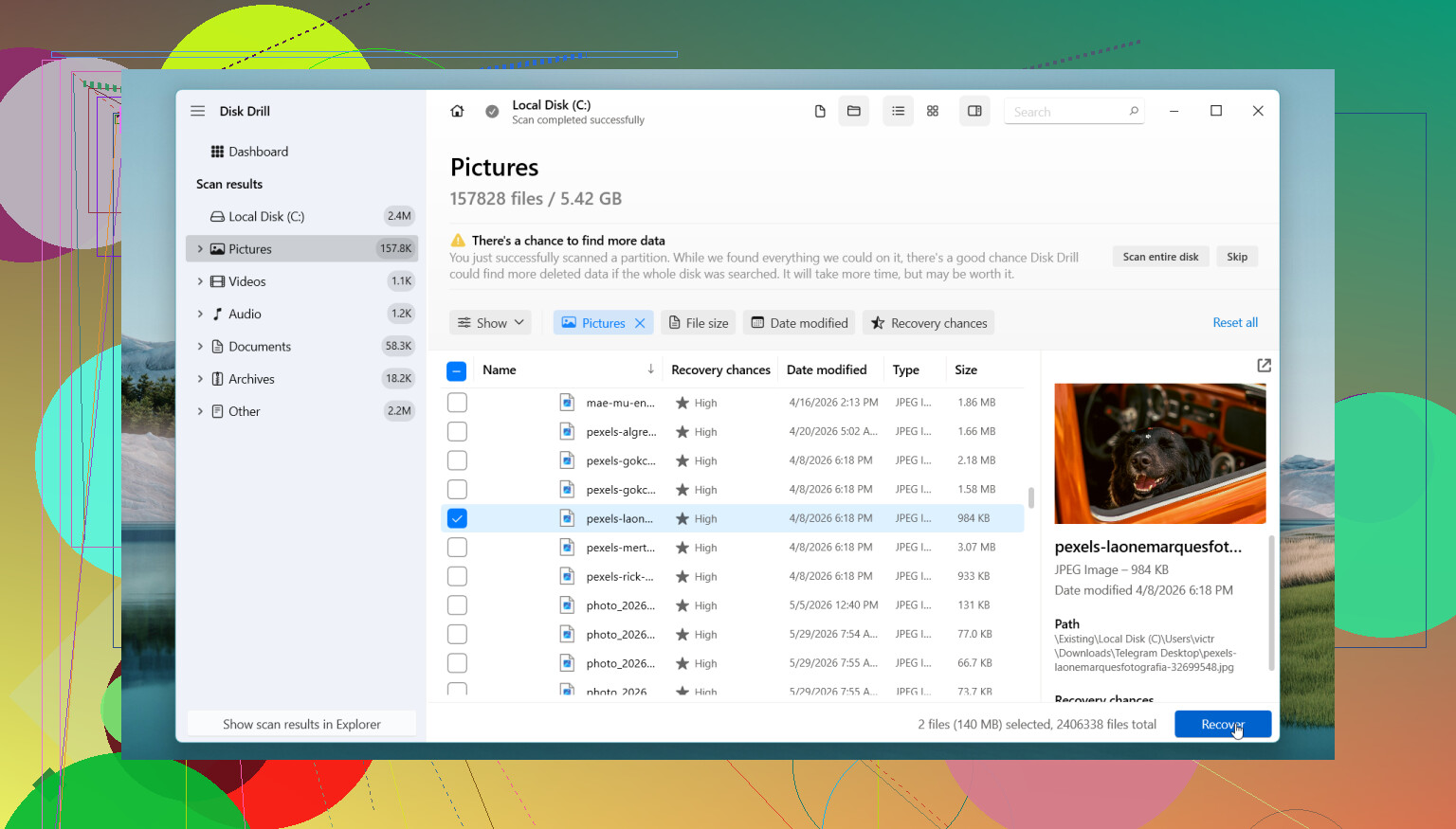Image resolution: width=1456 pixels, height=829 pixels.
Task: Click the Videos film icon in sidebar
Action: coord(217,281)
